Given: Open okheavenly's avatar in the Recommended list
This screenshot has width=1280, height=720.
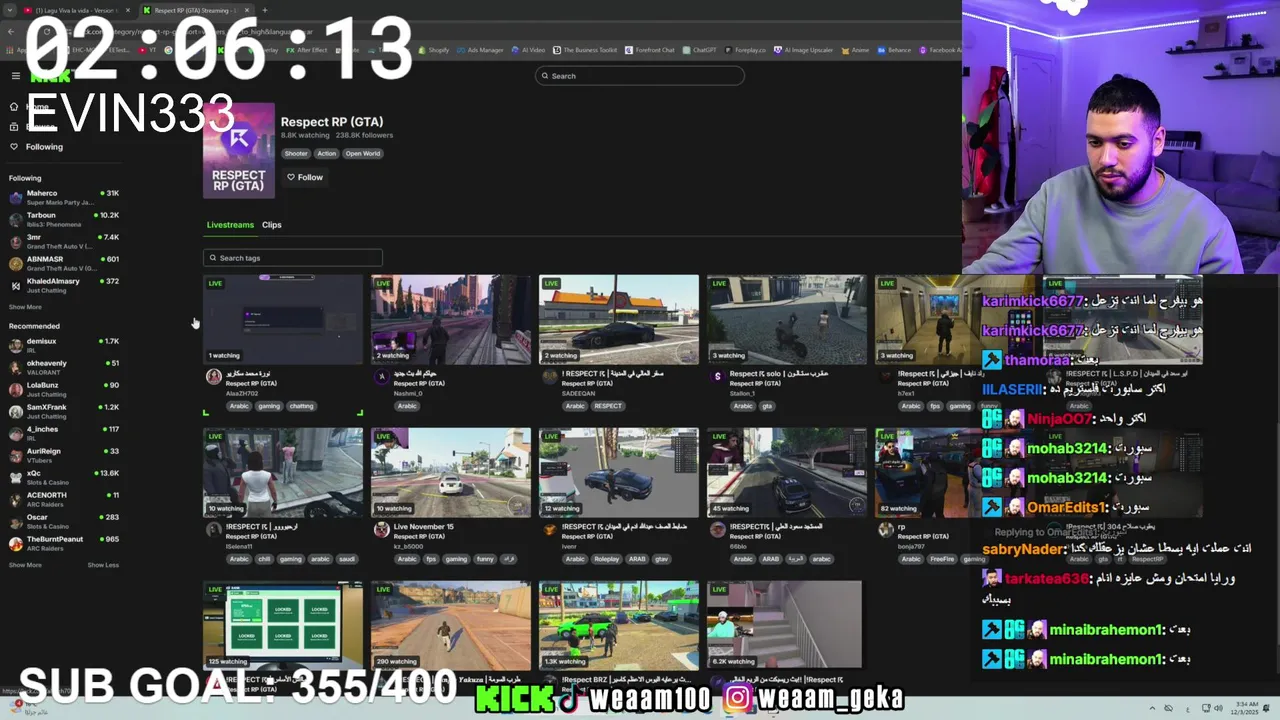Looking at the screenshot, I should point(16,367).
